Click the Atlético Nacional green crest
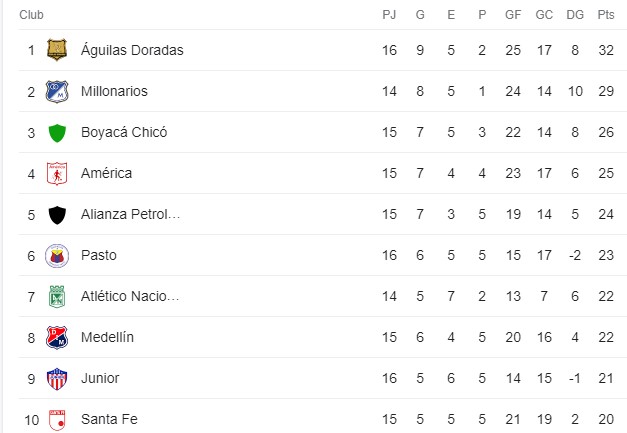This screenshot has width=627, height=433. tap(57, 297)
